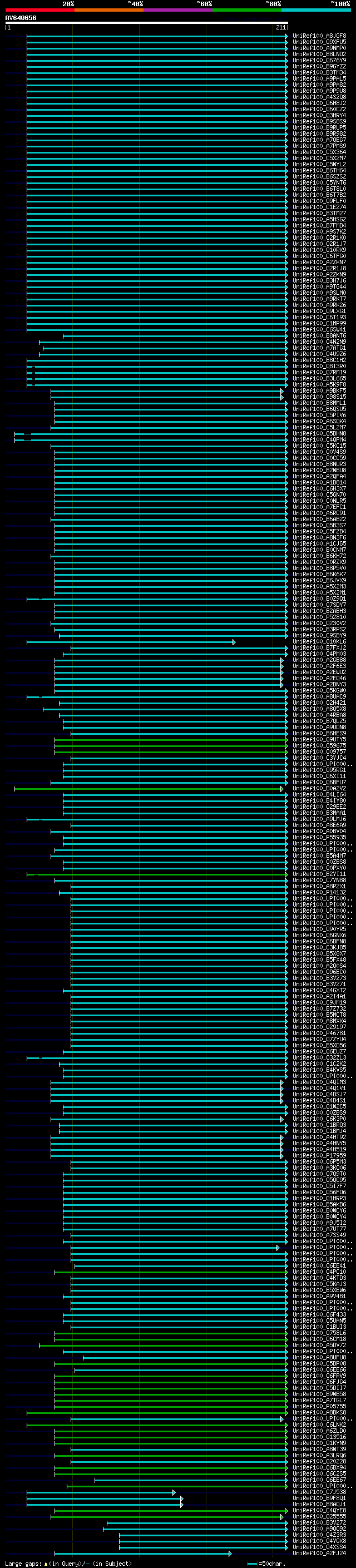Click the end position label 211
The image size is (356, 1568).
(x=280, y=27)
